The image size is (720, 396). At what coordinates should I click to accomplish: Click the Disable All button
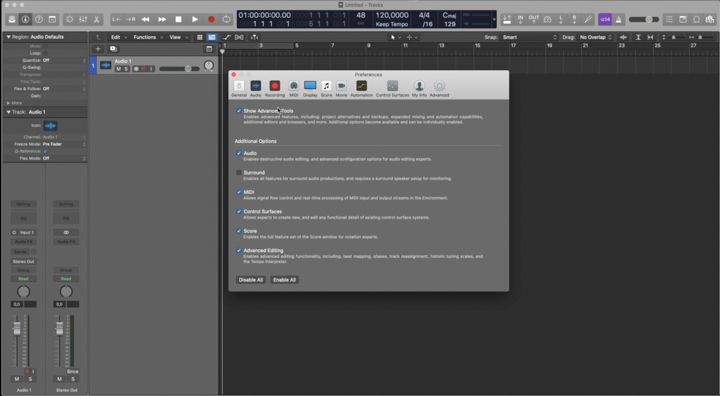coord(251,280)
